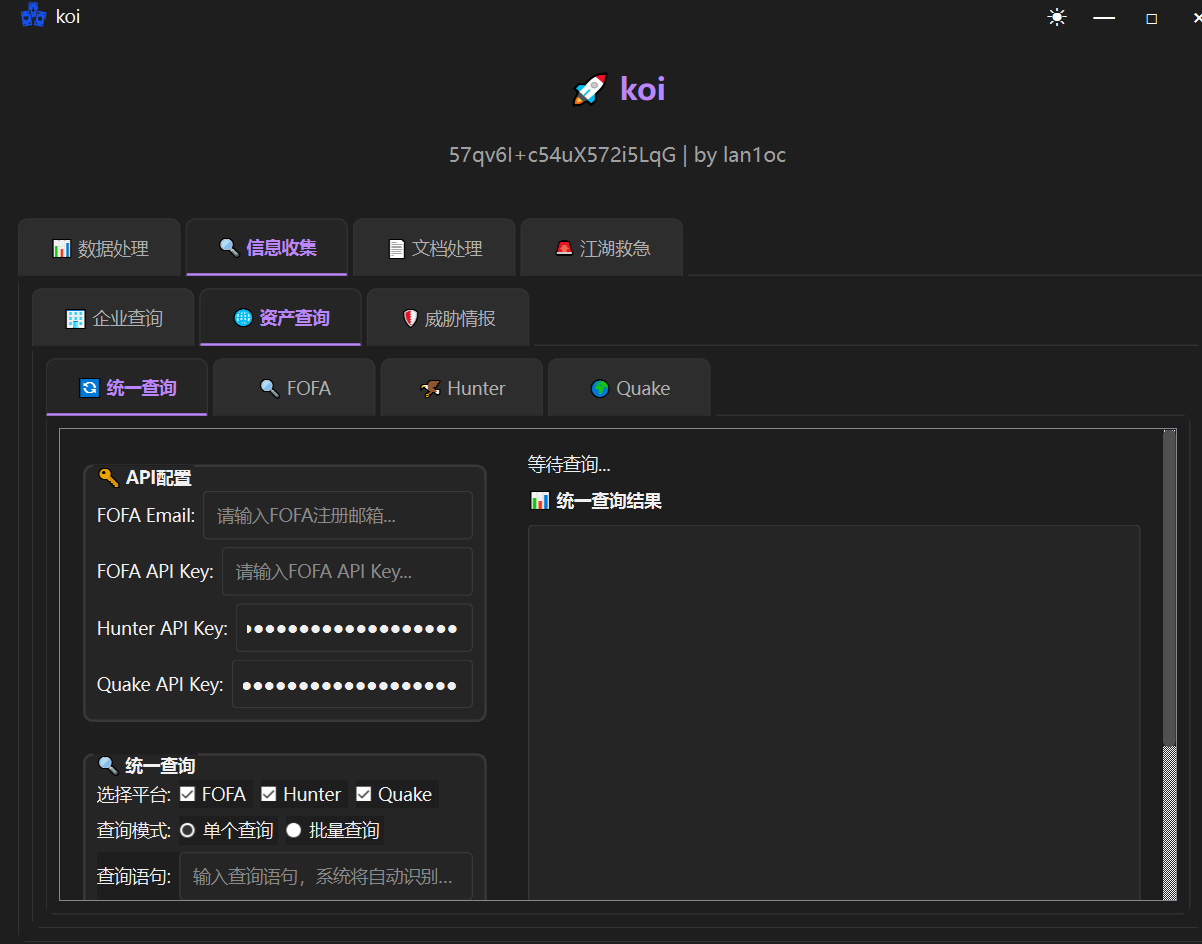This screenshot has width=1202, height=944.
Task: Click the koi app logo in the title bar
Action: click(33, 16)
